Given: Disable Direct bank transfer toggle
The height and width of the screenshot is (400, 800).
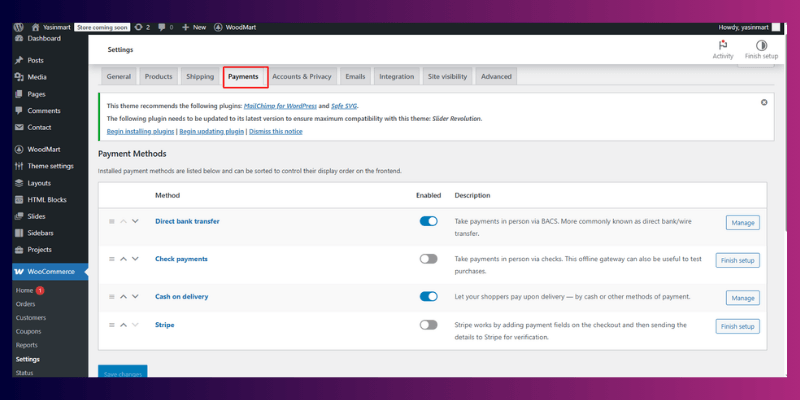Looking at the screenshot, I should pyautogui.click(x=429, y=221).
